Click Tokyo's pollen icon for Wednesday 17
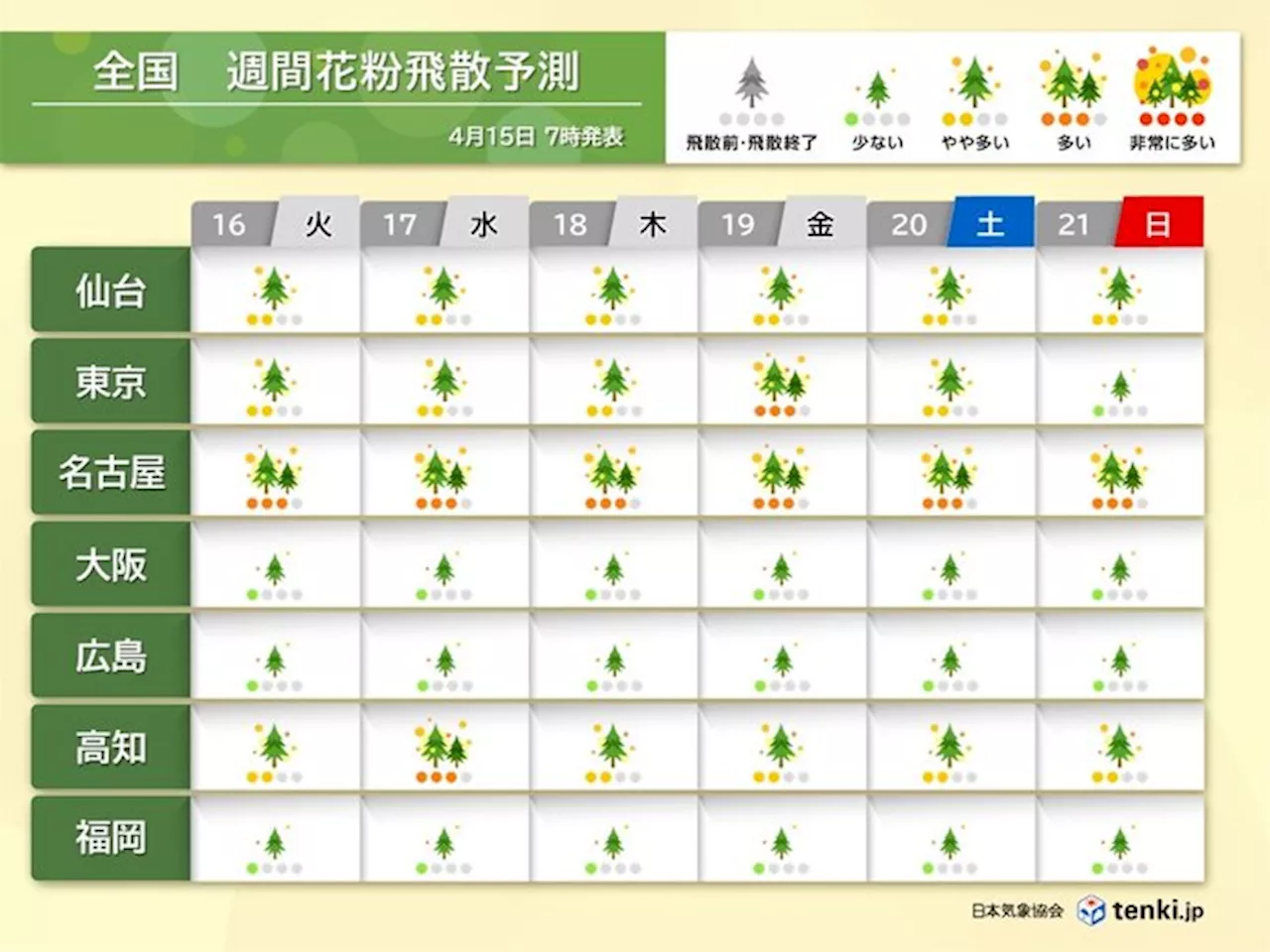The height and width of the screenshot is (952, 1270). click(444, 386)
